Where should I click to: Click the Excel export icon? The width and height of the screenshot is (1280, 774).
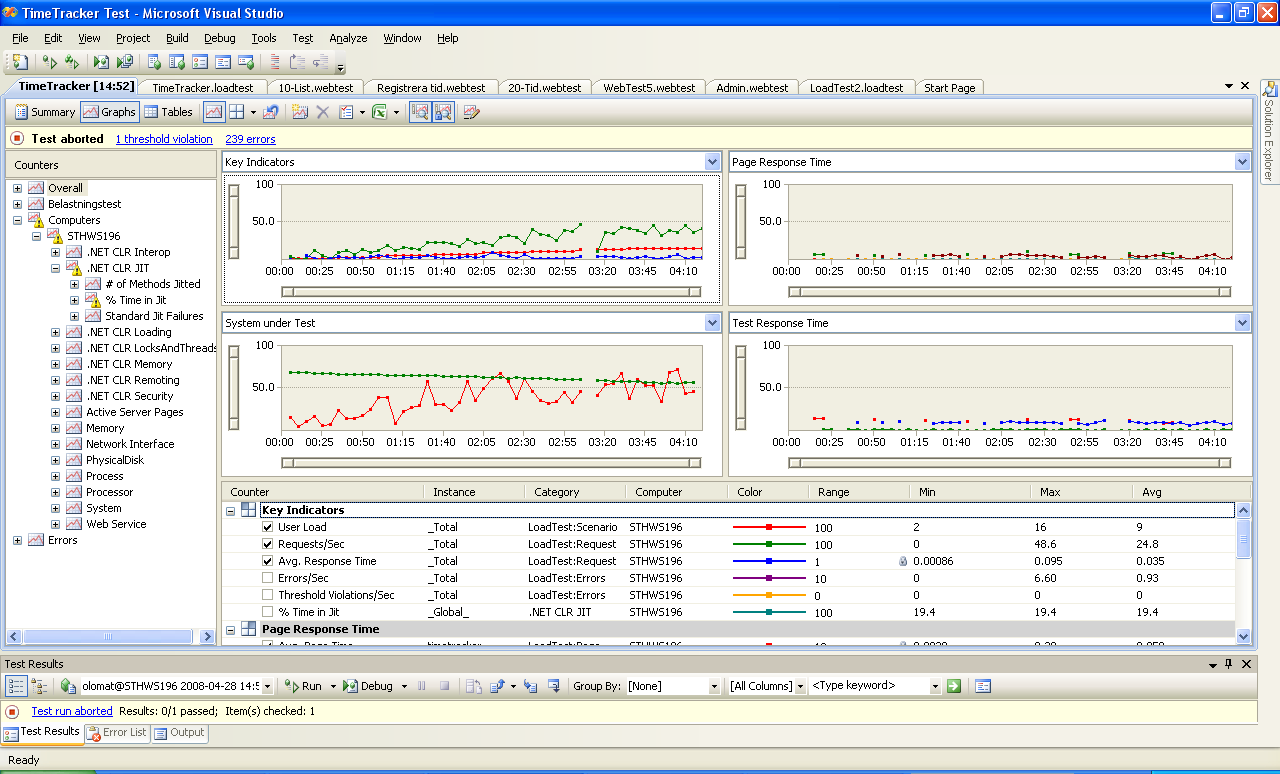380,112
